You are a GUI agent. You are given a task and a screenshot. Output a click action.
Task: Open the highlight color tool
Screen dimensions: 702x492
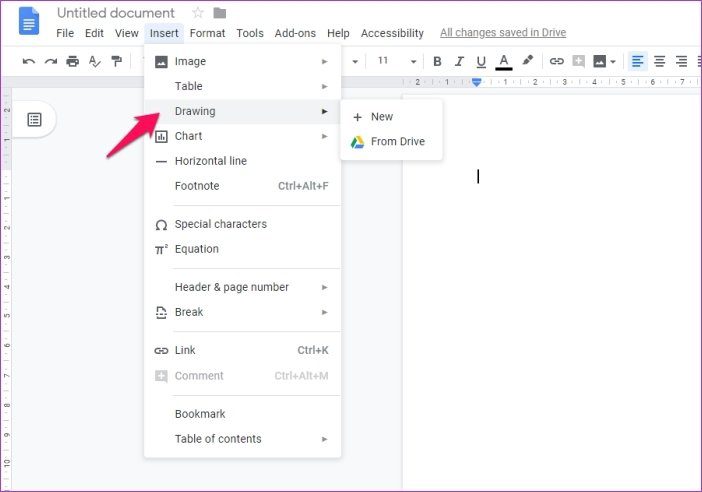[528, 60]
